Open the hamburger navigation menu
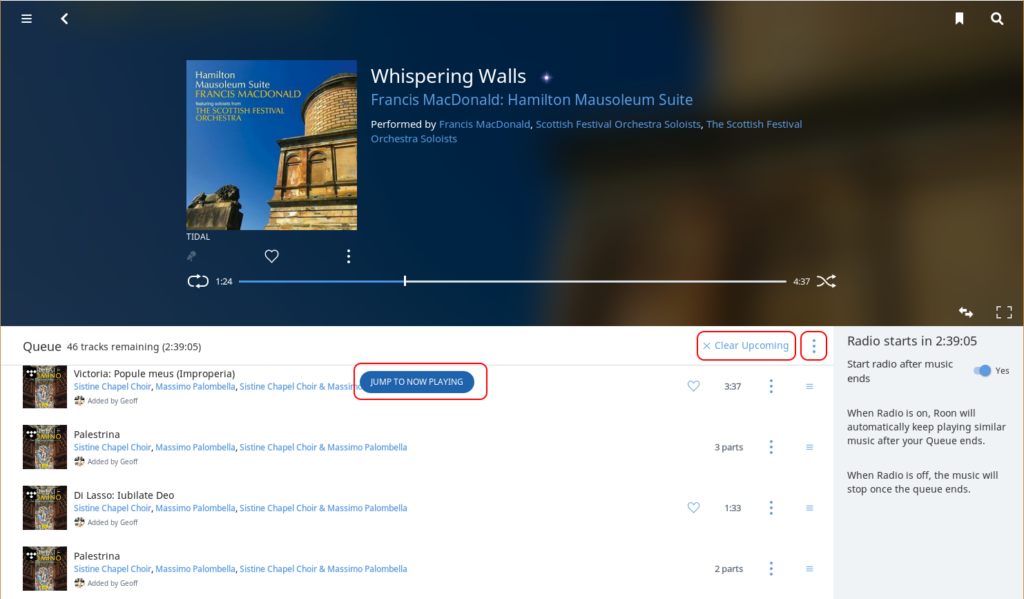 click(27, 19)
